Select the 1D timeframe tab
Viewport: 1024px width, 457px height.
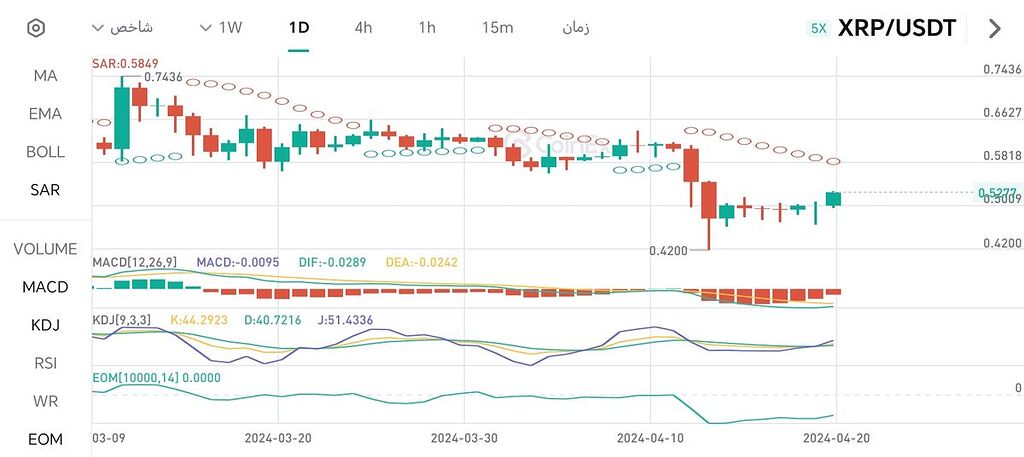coord(298,28)
